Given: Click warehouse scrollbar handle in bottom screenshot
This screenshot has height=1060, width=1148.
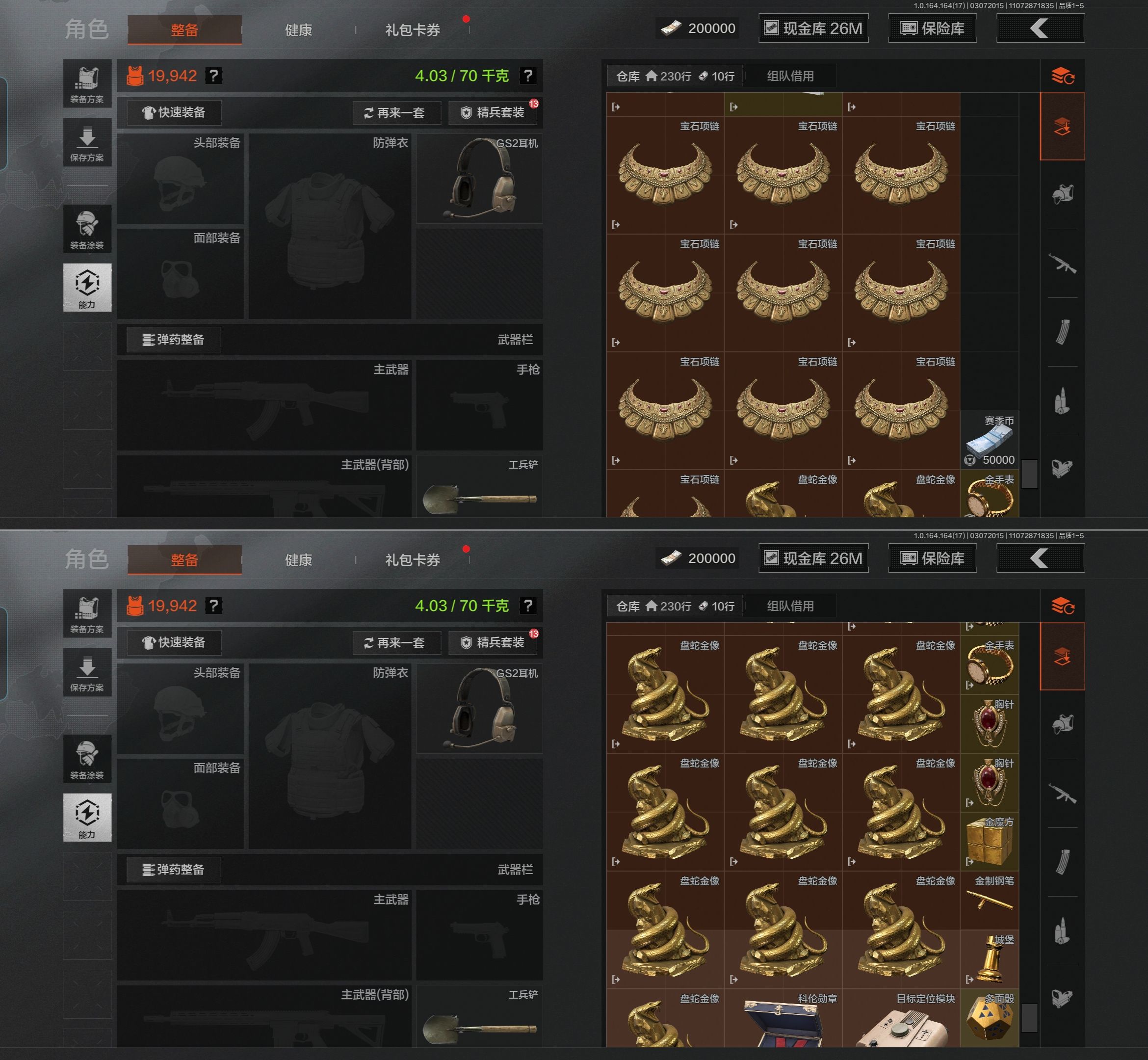Looking at the screenshot, I should point(1030,1018).
